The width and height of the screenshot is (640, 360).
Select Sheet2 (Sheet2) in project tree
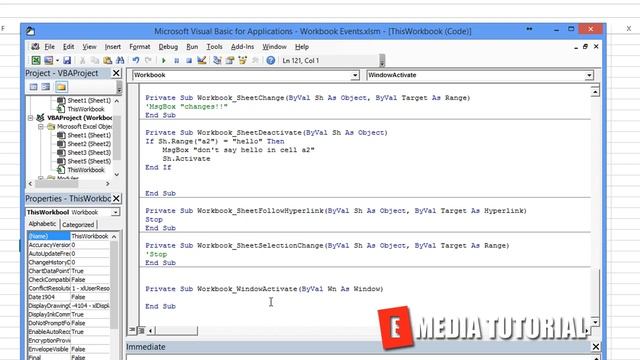tap(89, 144)
